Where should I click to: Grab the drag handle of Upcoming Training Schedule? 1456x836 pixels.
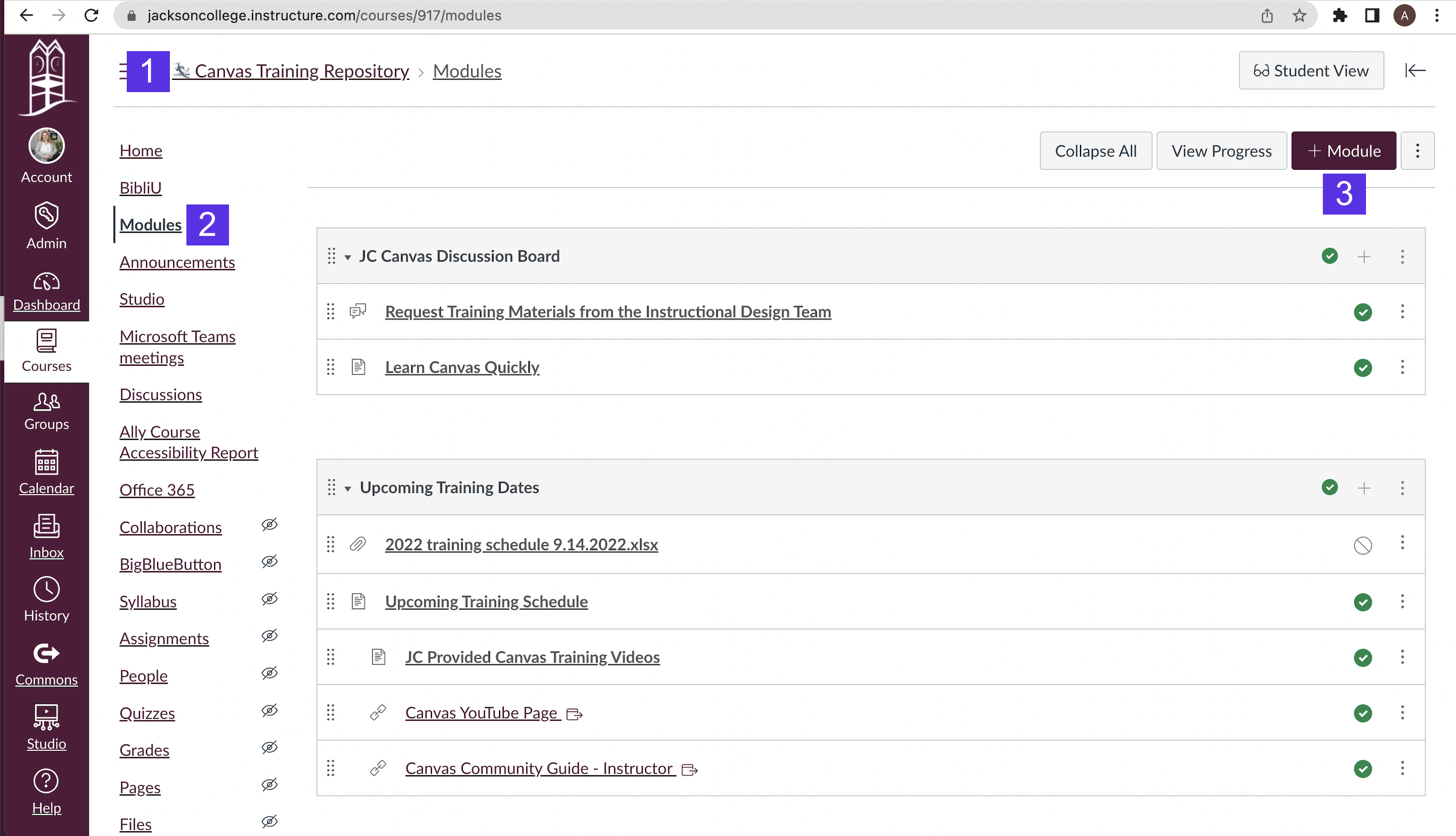[331, 602]
